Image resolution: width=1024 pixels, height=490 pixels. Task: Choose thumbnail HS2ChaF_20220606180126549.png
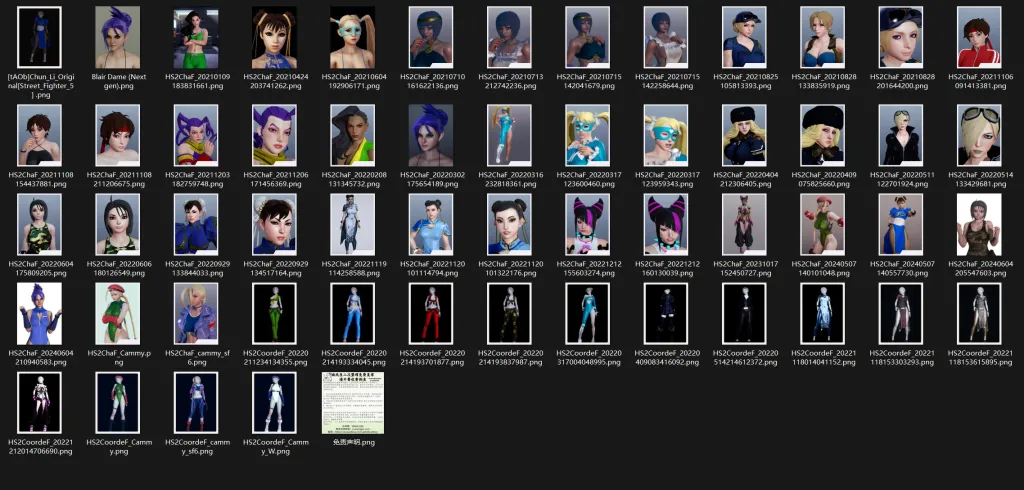pos(118,224)
